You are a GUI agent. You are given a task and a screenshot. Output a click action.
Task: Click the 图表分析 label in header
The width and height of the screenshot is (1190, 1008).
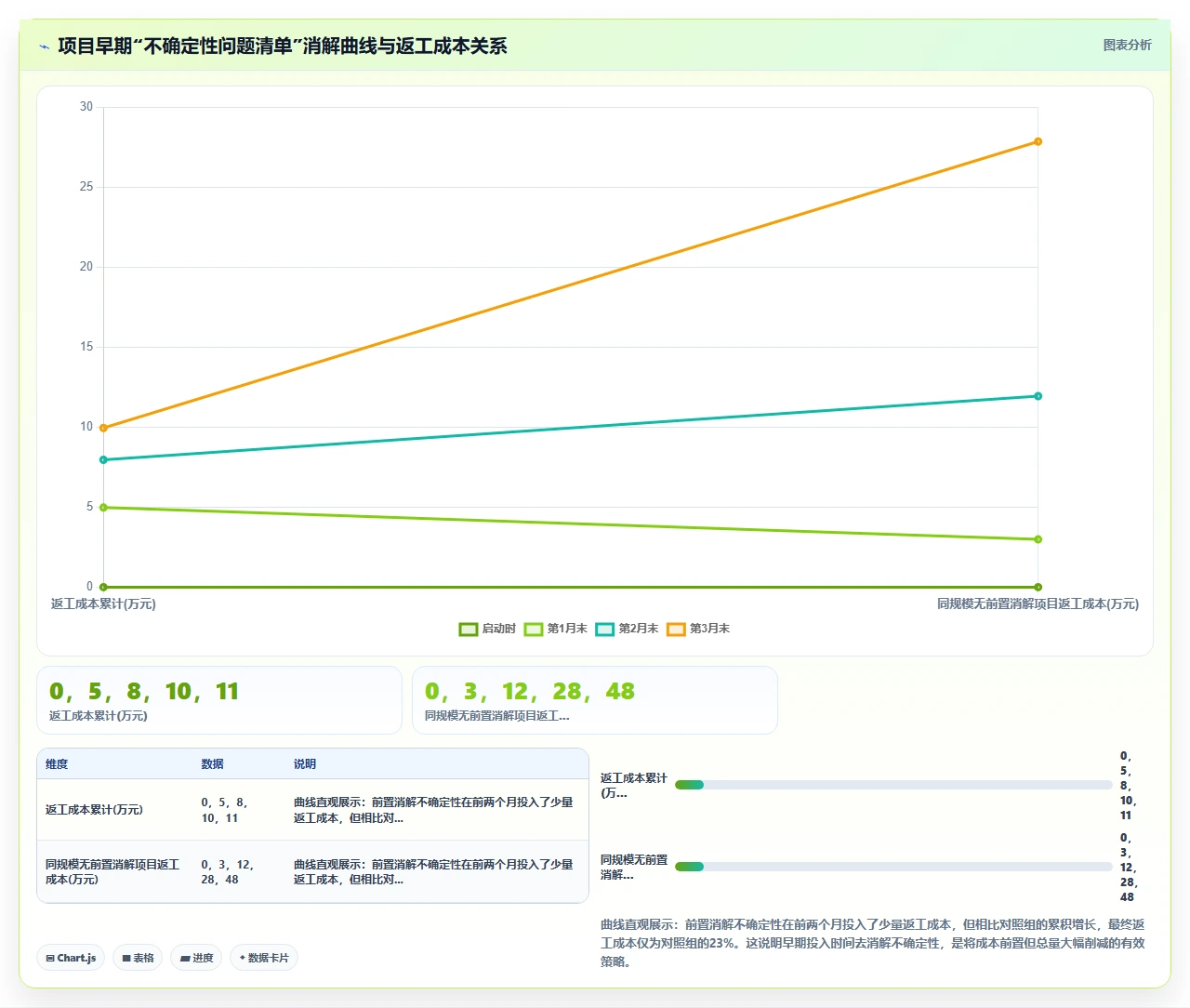coord(1127,45)
